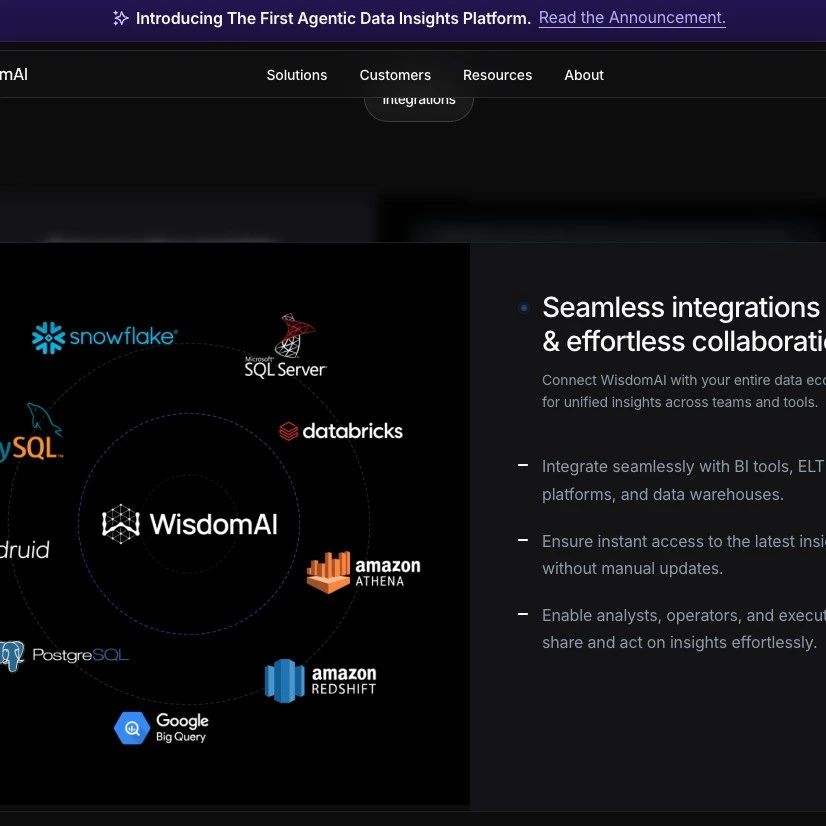The image size is (826, 826).
Task: Click "Enable analysts, operators" bullet
Action: pyautogui.click(x=684, y=629)
